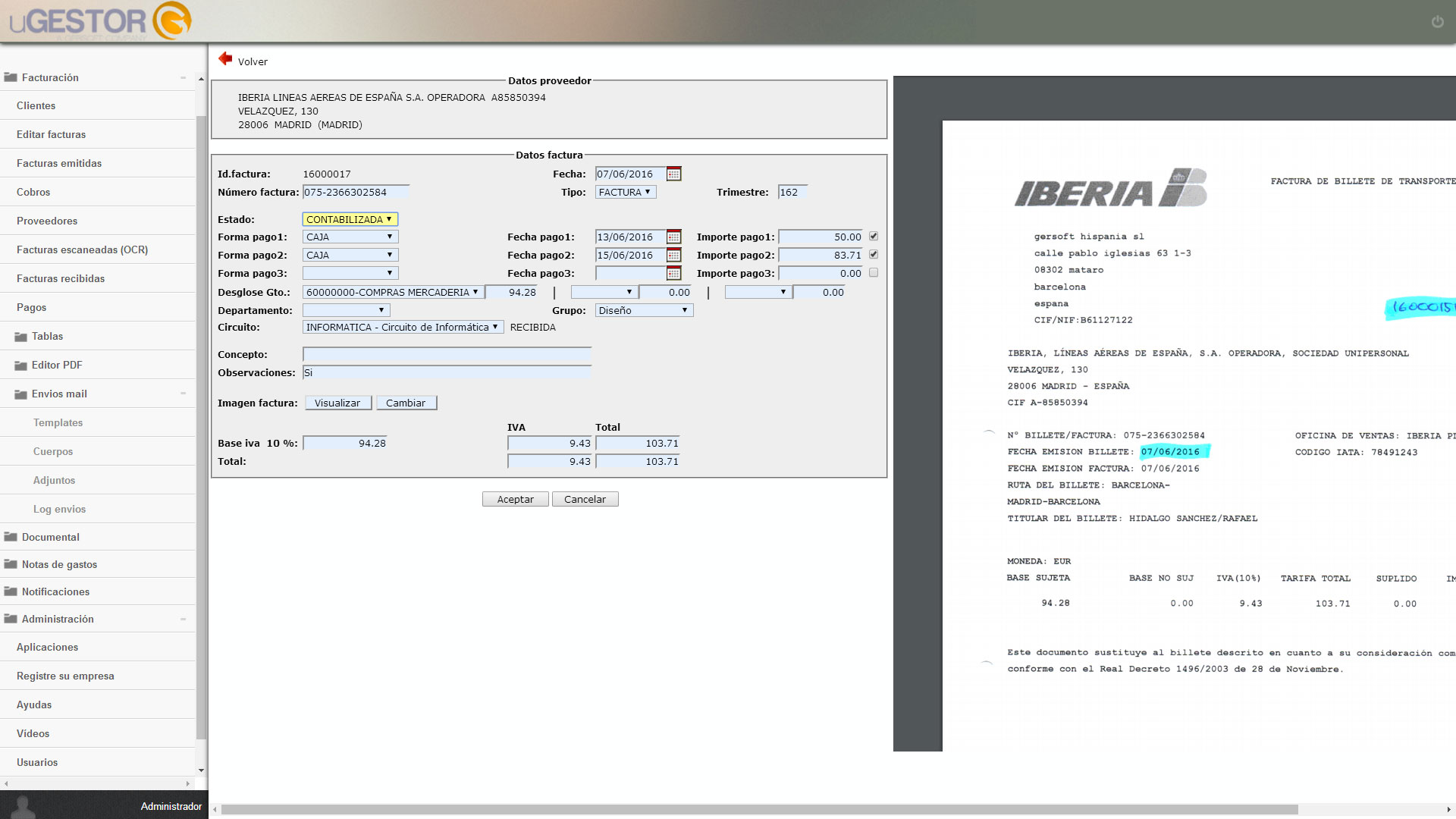The height and width of the screenshot is (819, 1456).
Task: Open the Forma pago1 CAJA dropdown
Action: [350, 237]
